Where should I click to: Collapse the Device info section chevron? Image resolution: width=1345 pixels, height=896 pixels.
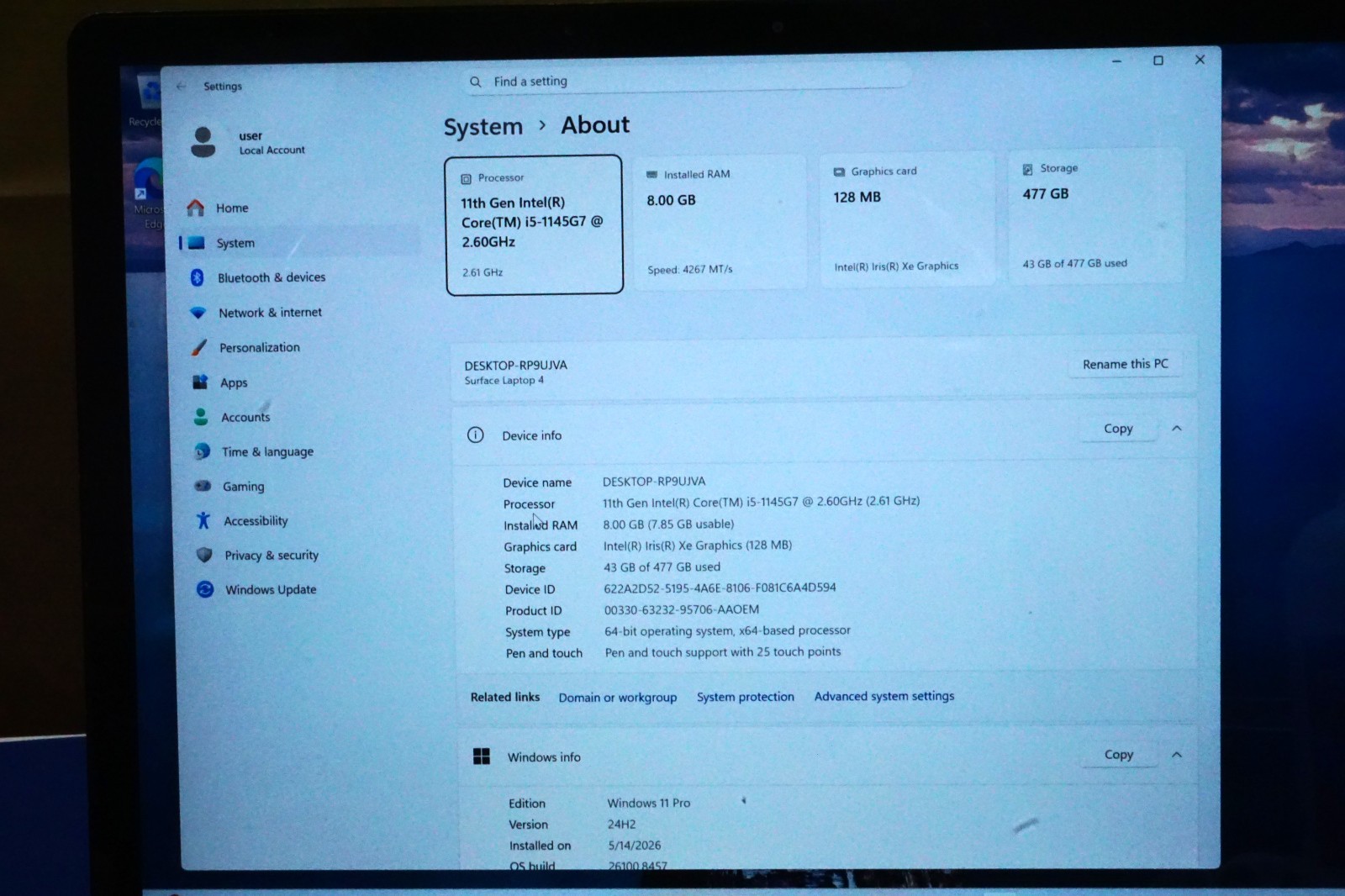coord(1177,428)
